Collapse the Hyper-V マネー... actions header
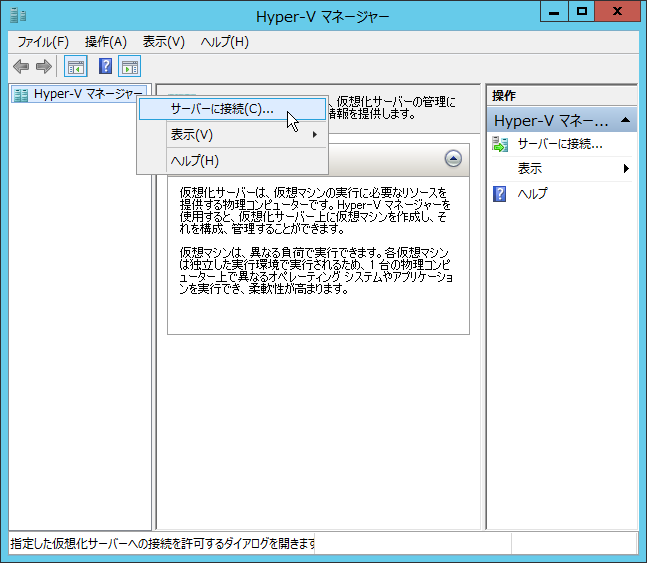 (562, 121)
